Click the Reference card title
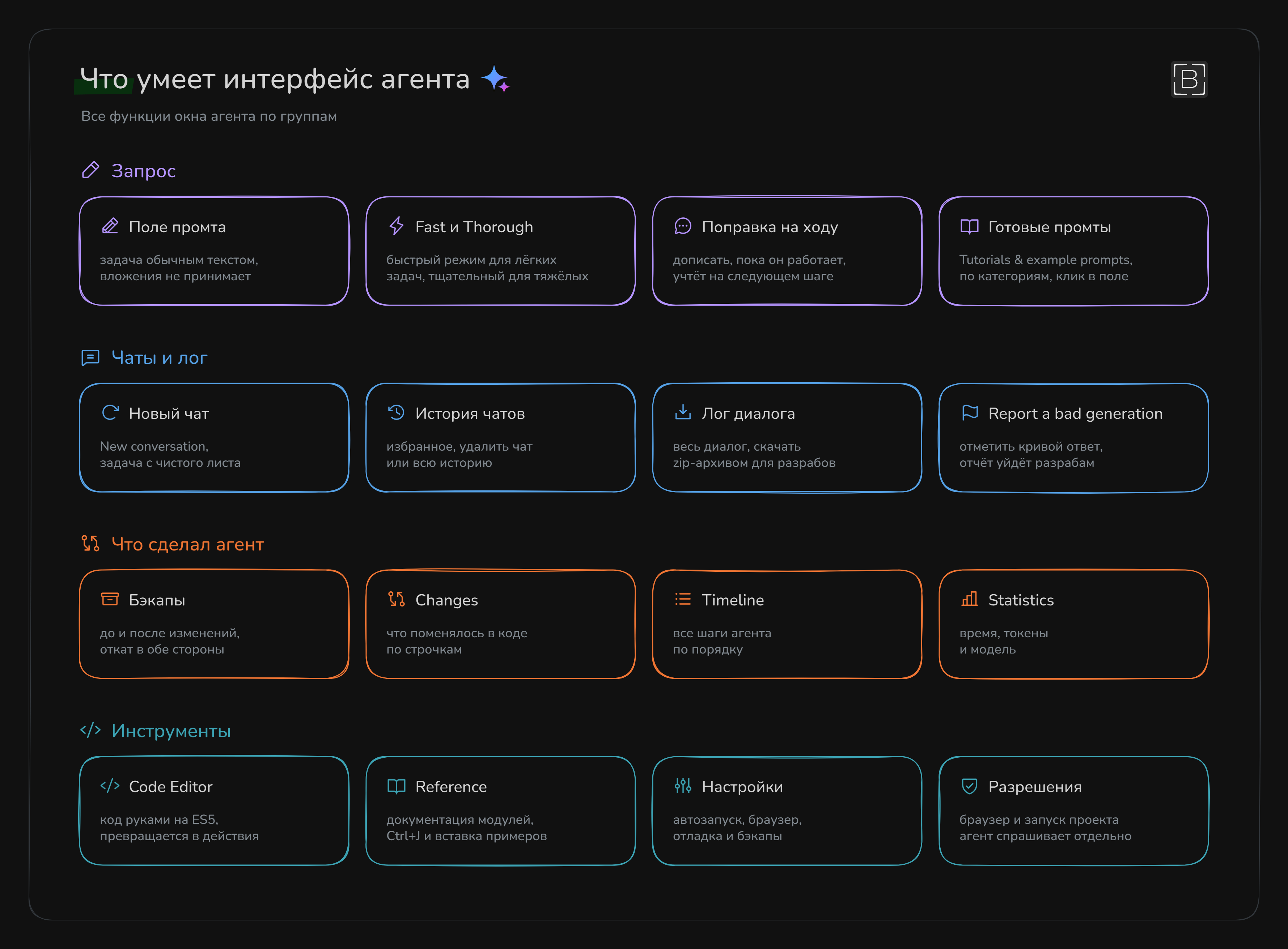Image resolution: width=1288 pixels, height=949 pixels. (x=451, y=786)
